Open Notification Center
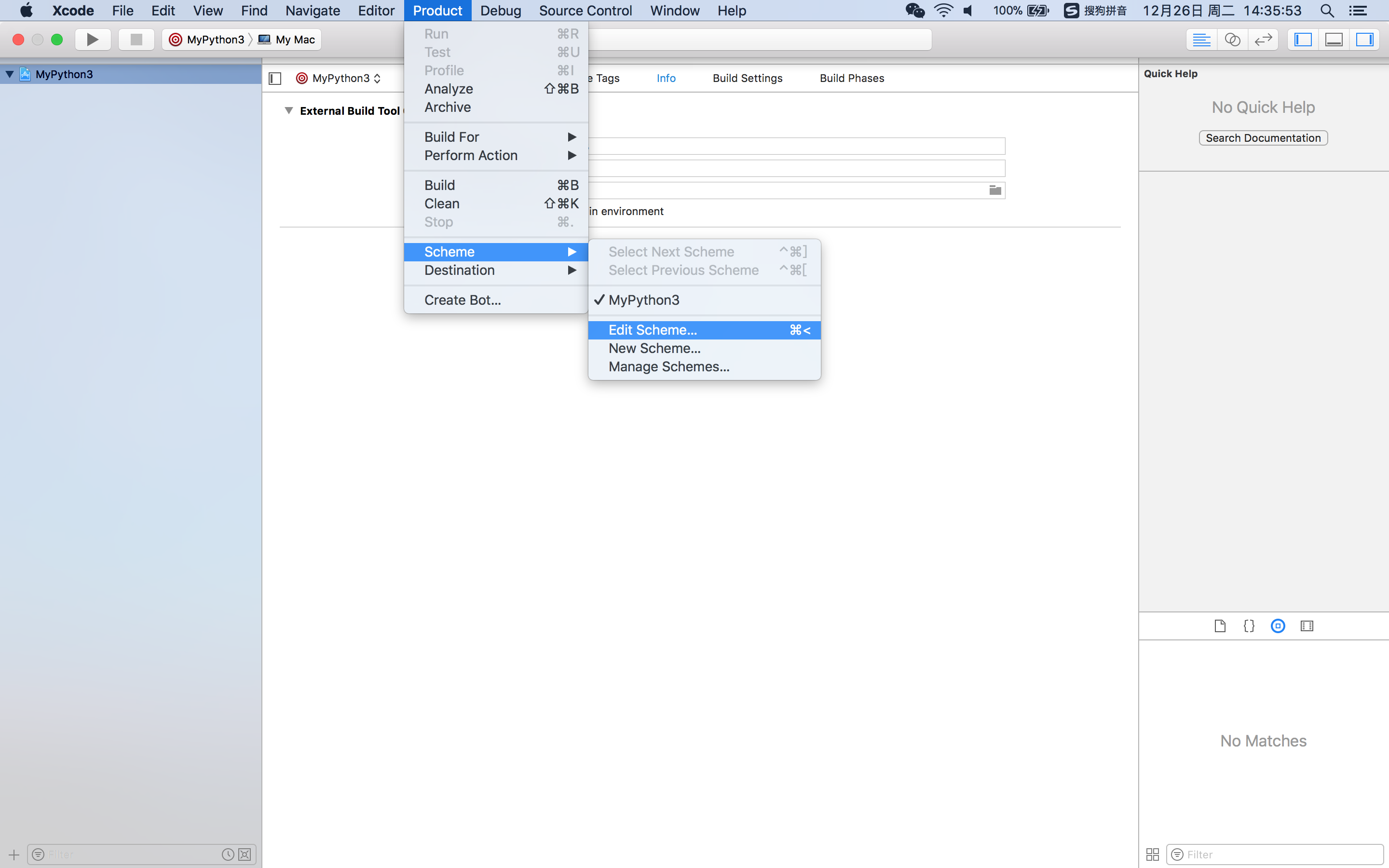 (x=1358, y=10)
